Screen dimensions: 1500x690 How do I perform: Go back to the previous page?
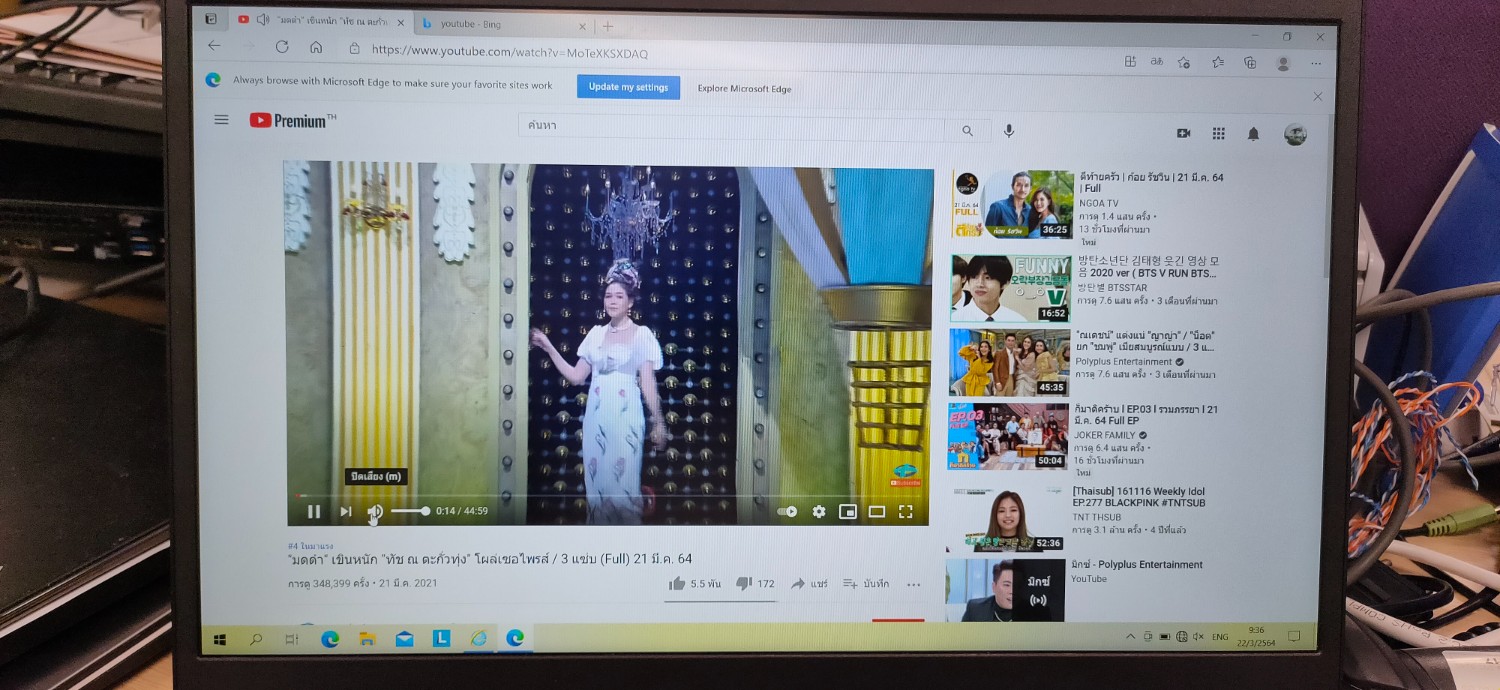point(214,46)
